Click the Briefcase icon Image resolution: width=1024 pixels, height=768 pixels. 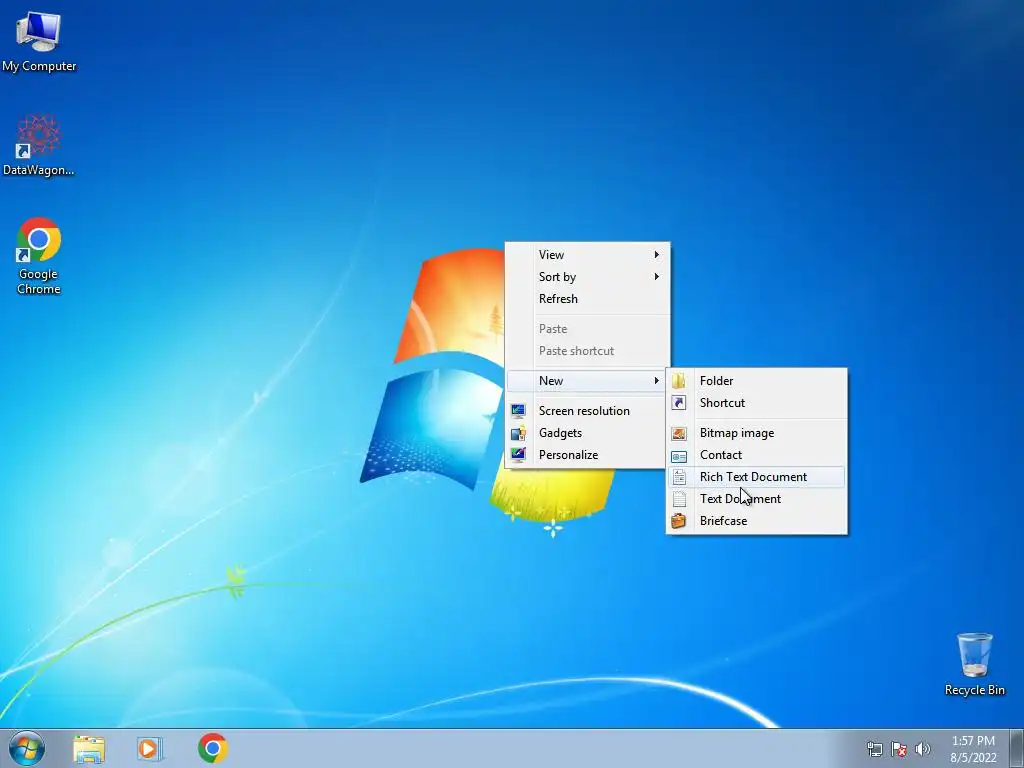(x=679, y=521)
